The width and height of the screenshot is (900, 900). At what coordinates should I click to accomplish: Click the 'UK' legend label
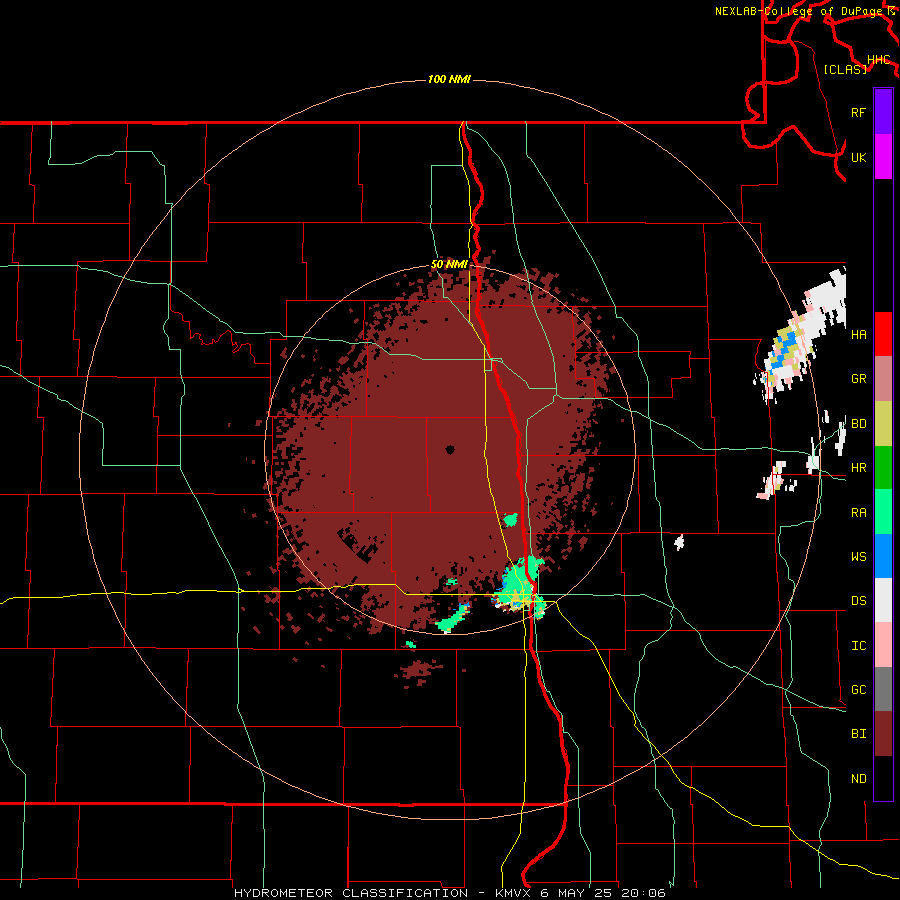point(858,158)
